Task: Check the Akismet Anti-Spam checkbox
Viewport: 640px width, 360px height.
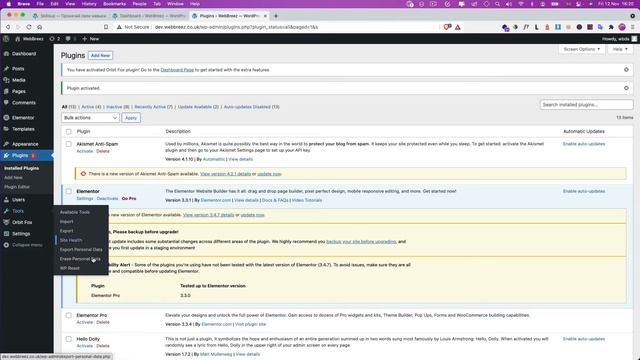Action: tap(69, 144)
